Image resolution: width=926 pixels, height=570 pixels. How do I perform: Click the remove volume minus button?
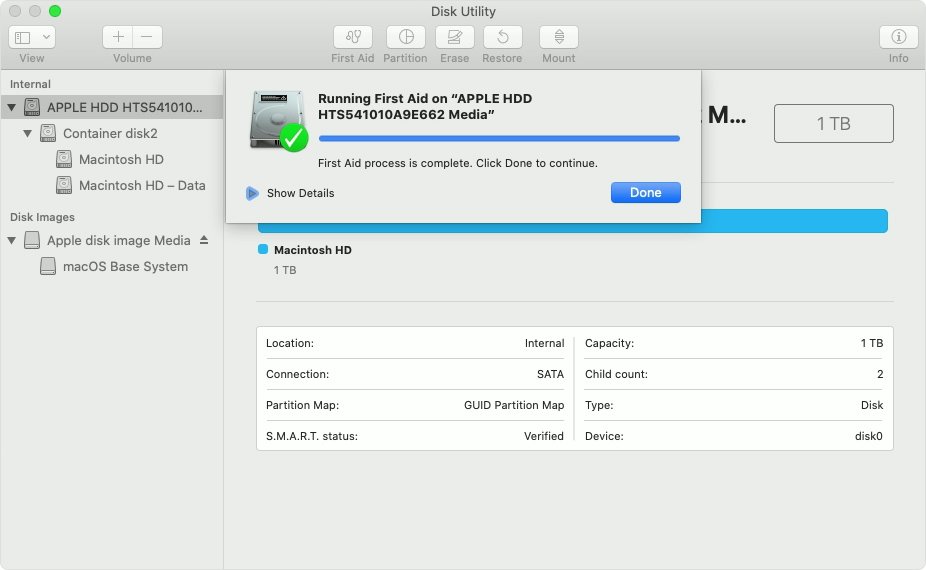pyautogui.click(x=147, y=37)
